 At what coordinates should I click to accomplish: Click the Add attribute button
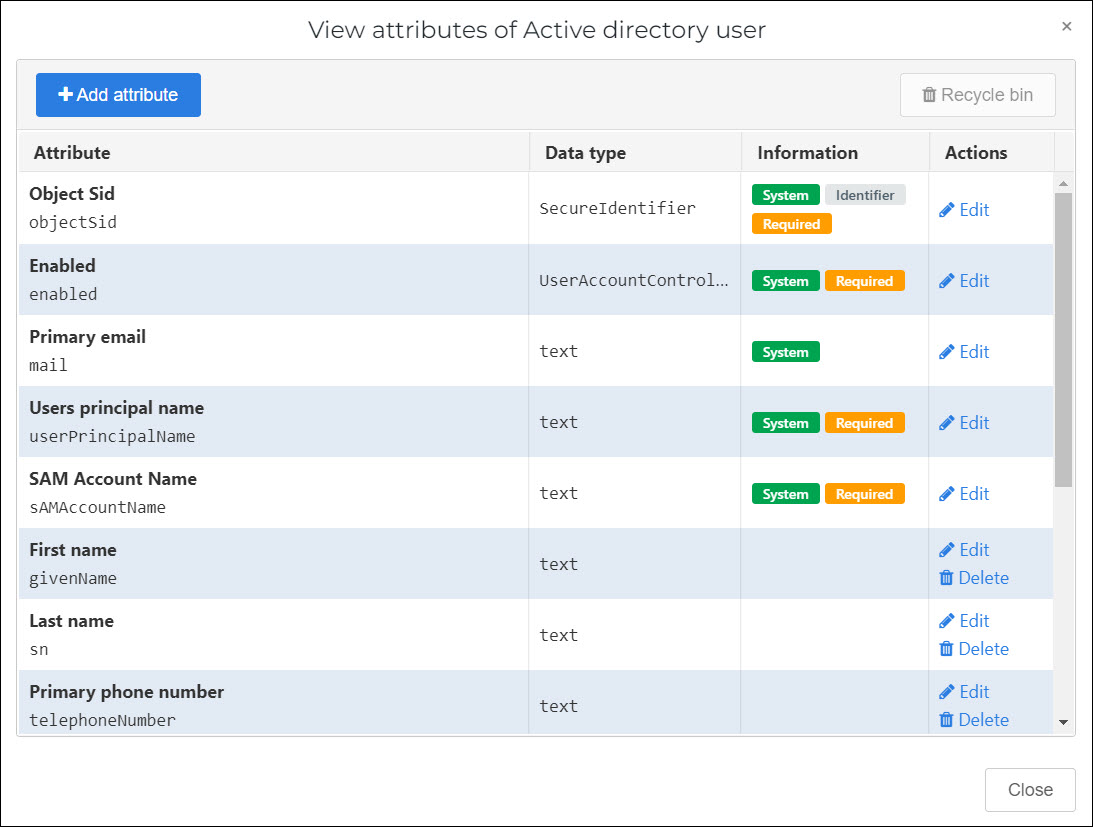[x=118, y=95]
